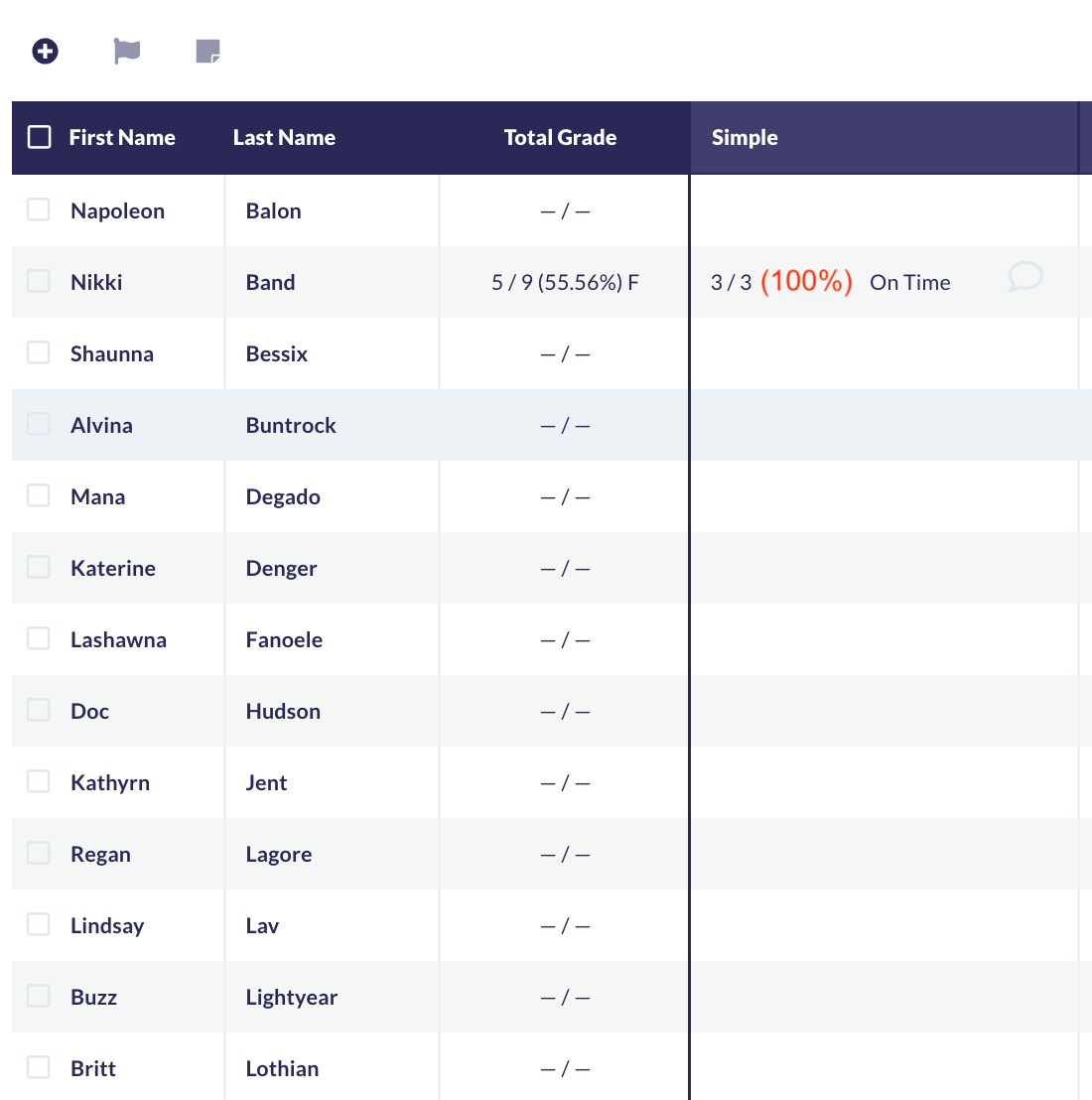Sort by the First Name column header
Screen dimensions: 1092x1100
tap(122, 138)
